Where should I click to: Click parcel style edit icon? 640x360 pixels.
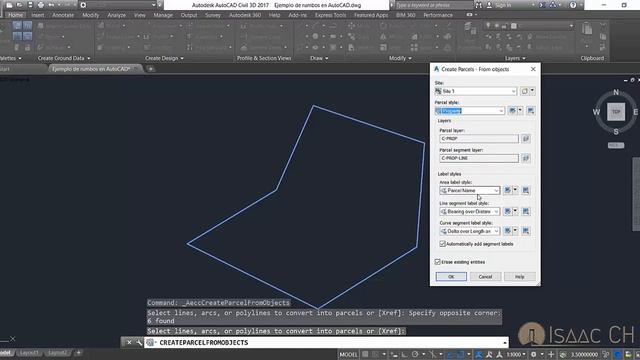[x=512, y=111]
